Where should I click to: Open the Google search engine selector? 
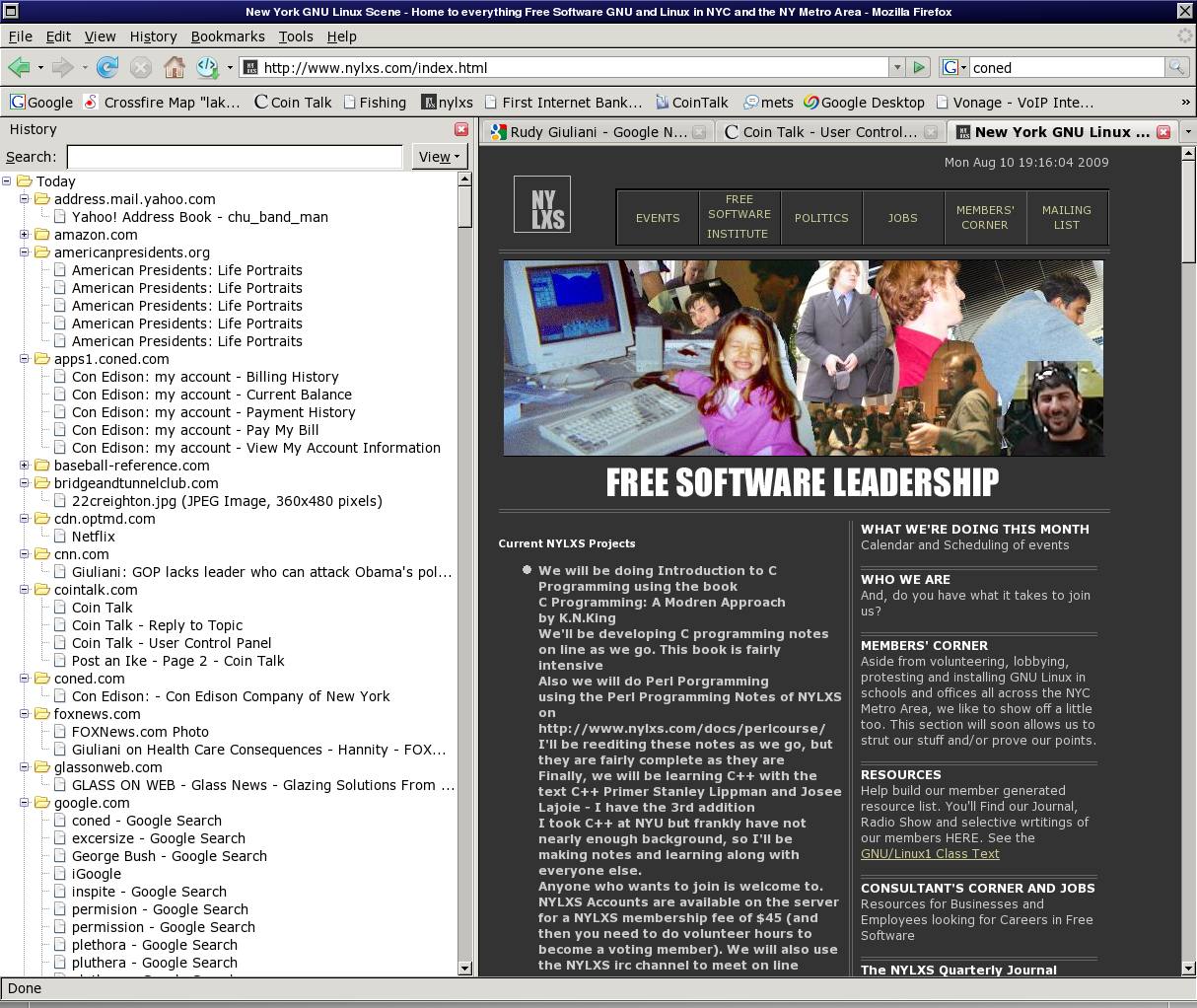(954, 67)
